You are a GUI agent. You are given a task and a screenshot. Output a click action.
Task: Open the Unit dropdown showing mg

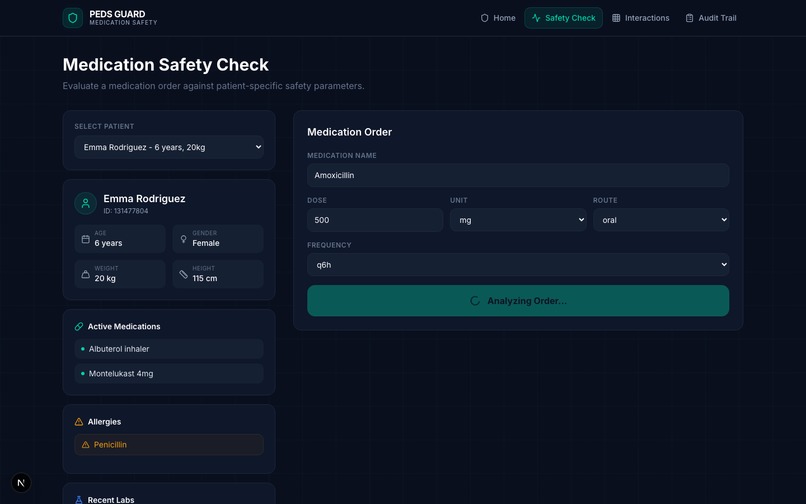[x=518, y=220]
